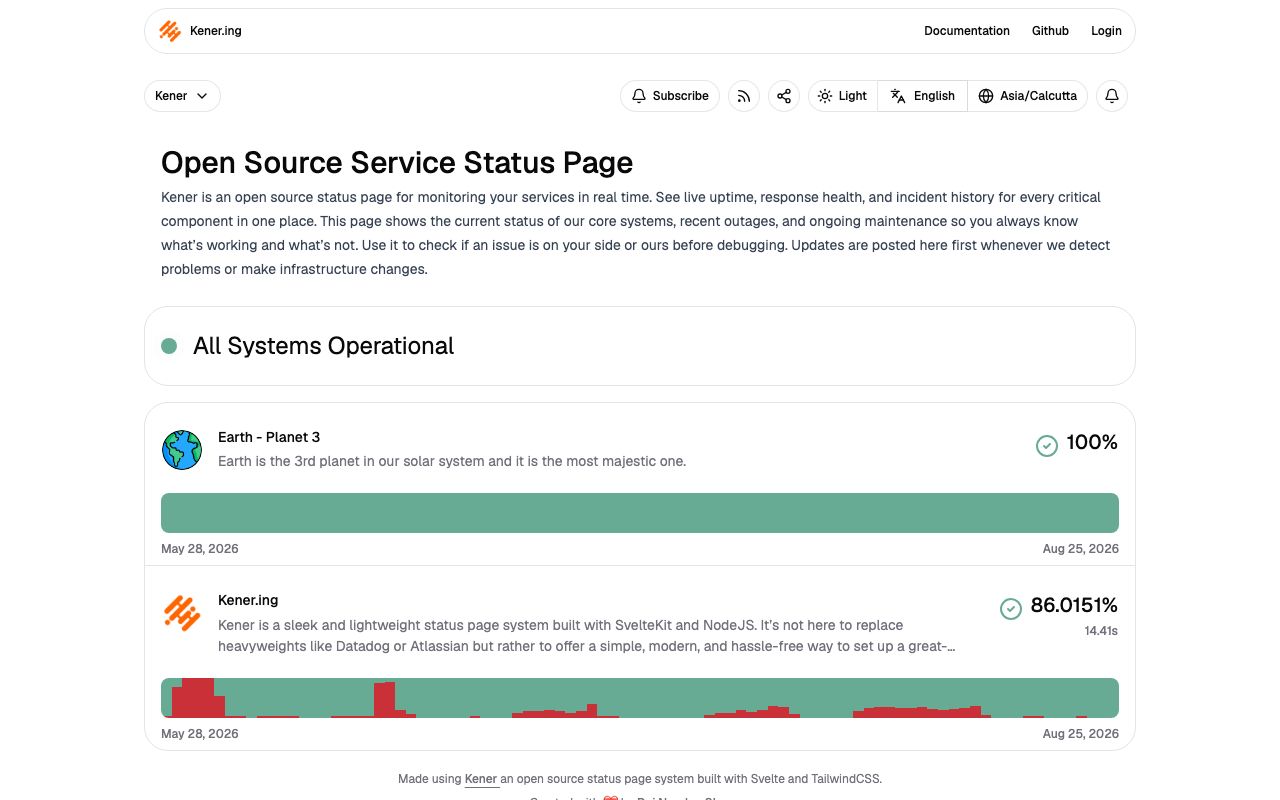Viewport: 1280px width, 800px height.
Task: Toggle the Light theme switcher
Action: pyautogui.click(x=843, y=96)
